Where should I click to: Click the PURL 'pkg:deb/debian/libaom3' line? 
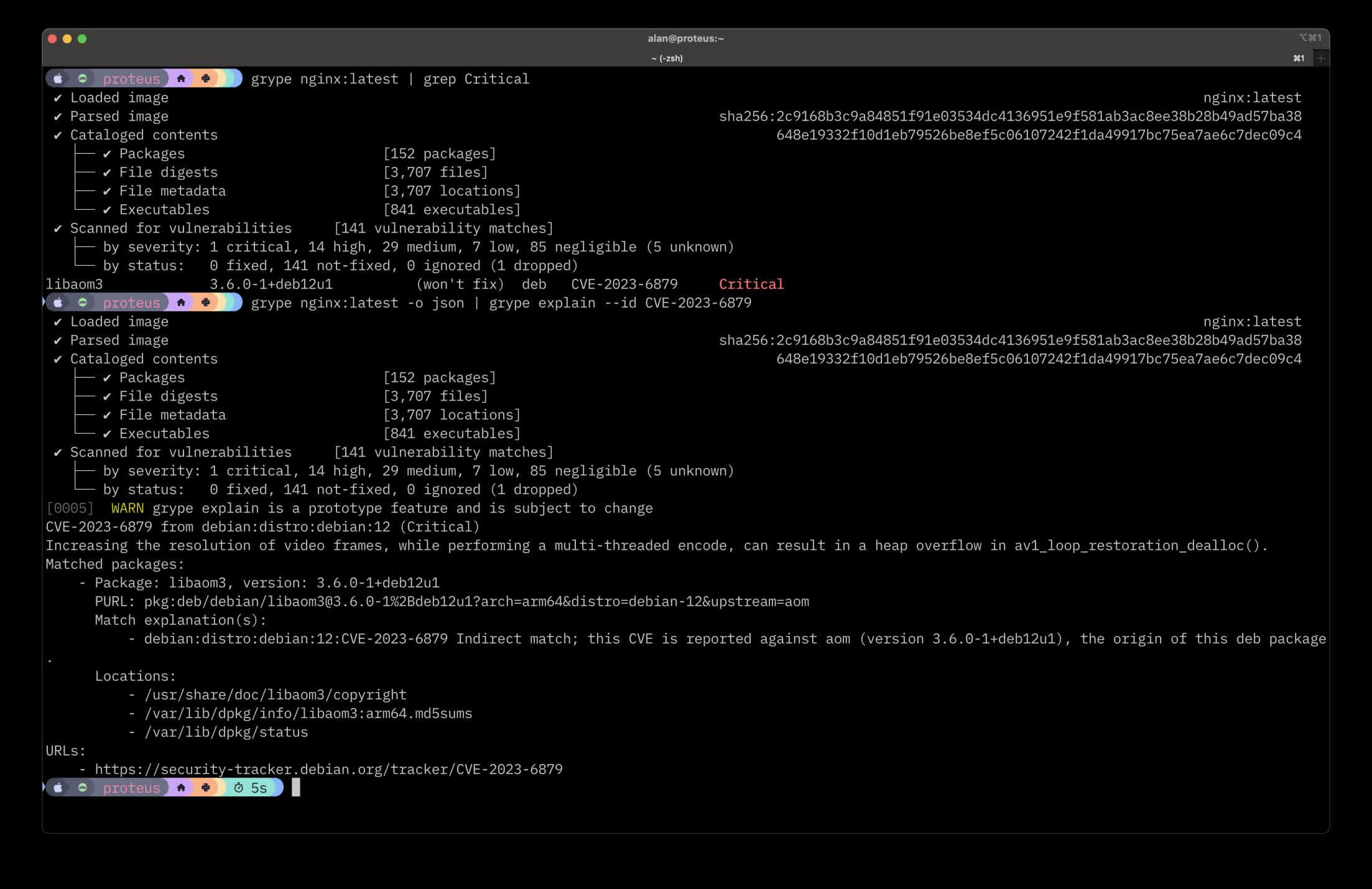(x=452, y=602)
